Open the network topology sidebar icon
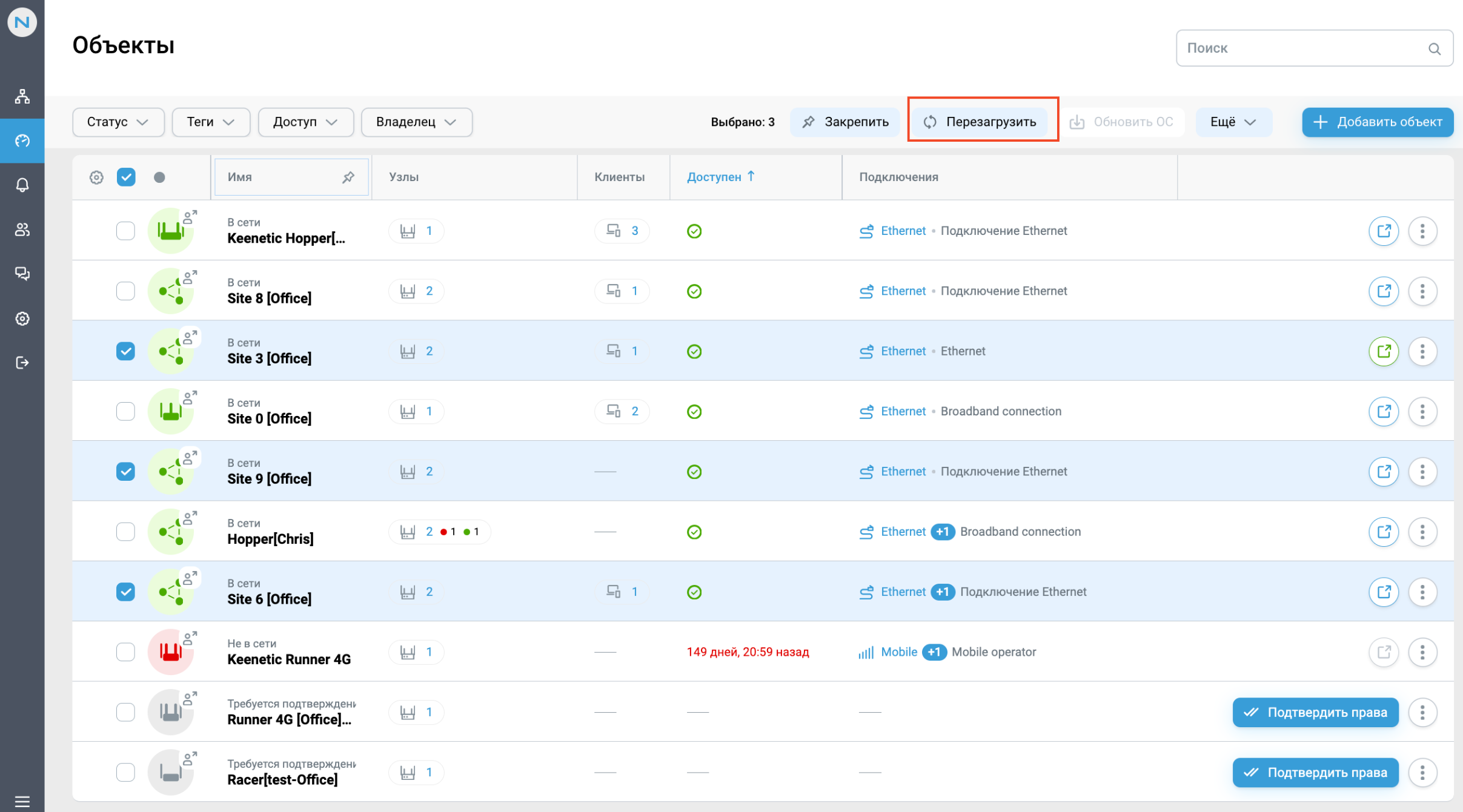The width and height of the screenshot is (1463, 812). [22, 96]
